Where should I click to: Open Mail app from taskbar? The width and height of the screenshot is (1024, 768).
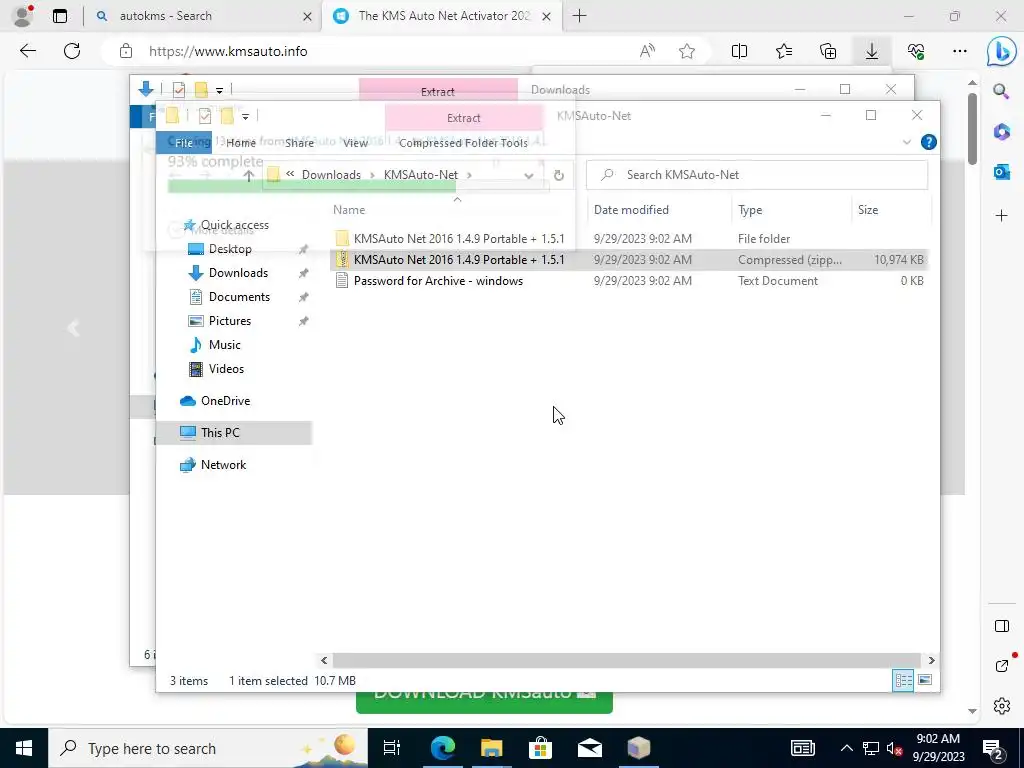click(590, 748)
